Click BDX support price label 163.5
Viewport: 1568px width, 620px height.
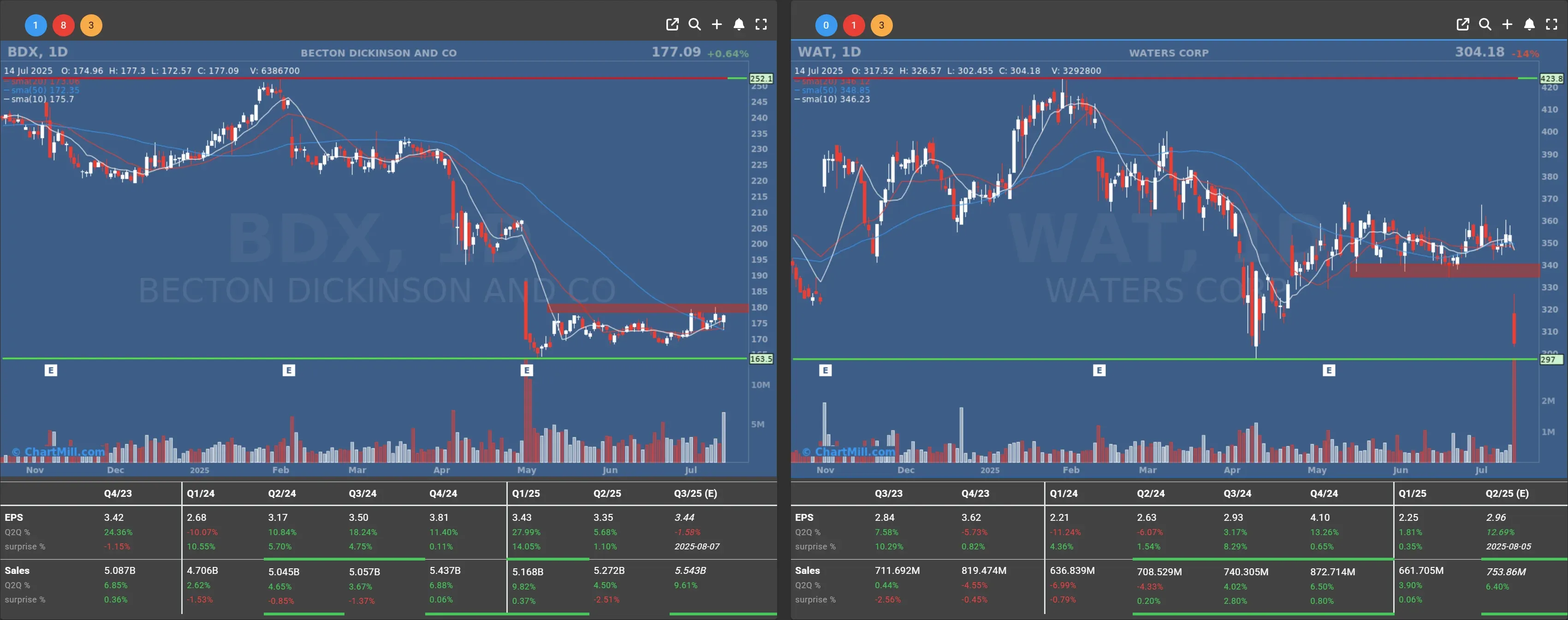tap(761, 359)
